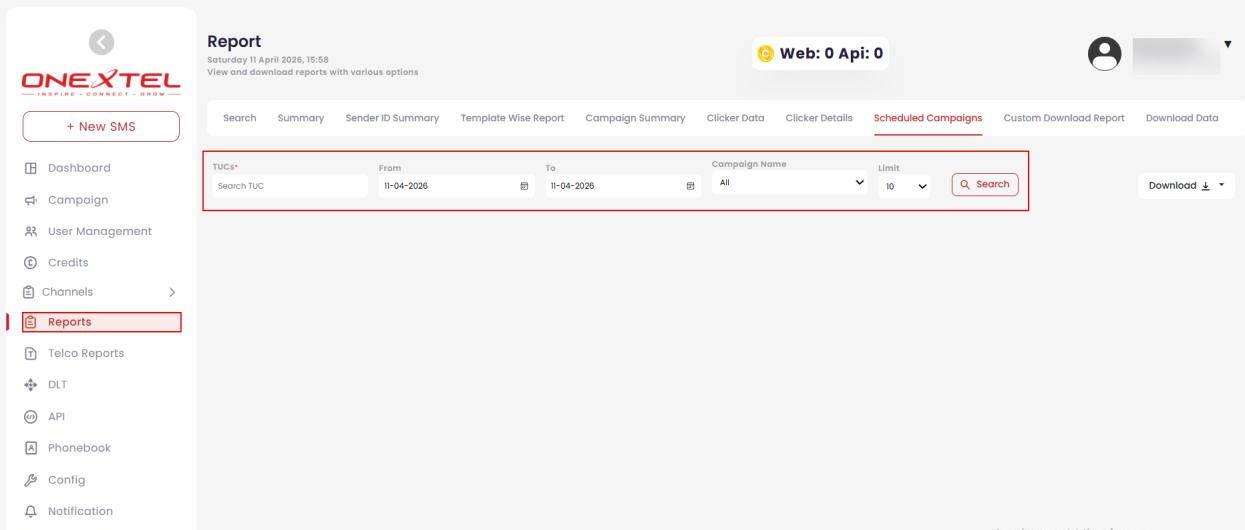The image size is (1245, 530).
Task: Click the Phonebook icon in sidebar
Action: [31, 447]
